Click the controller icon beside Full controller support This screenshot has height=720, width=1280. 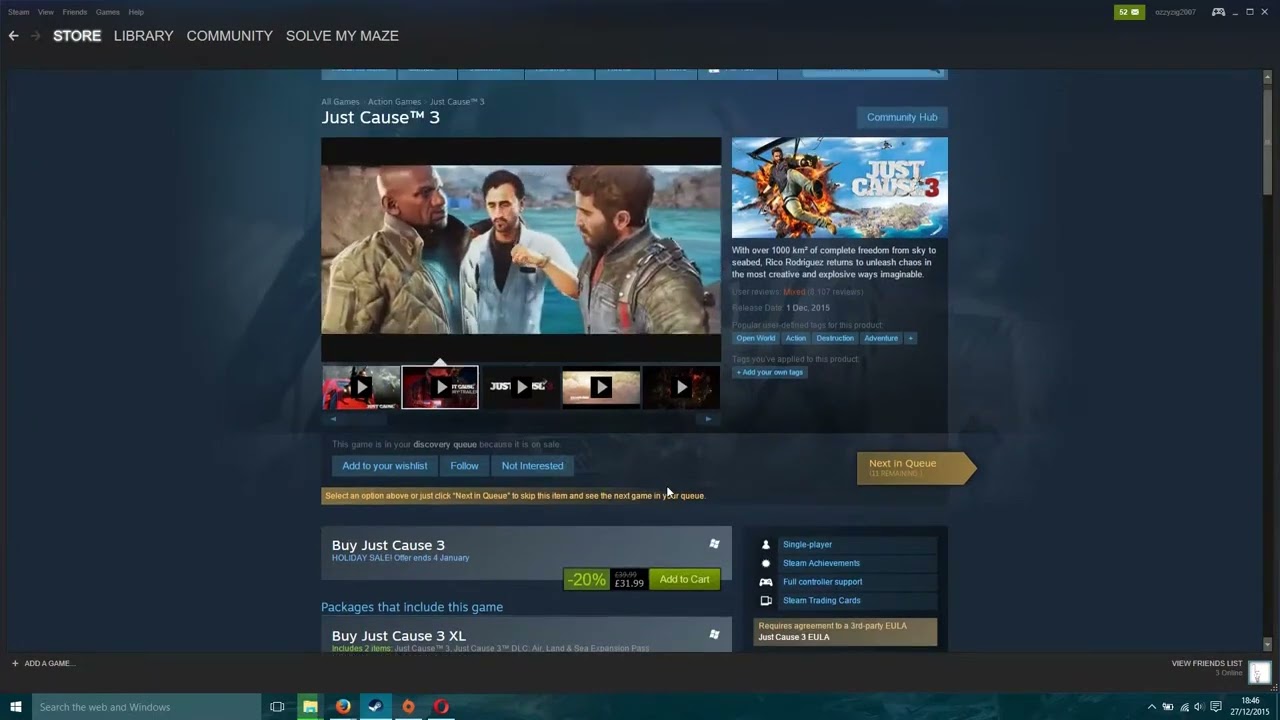(x=766, y=582)
